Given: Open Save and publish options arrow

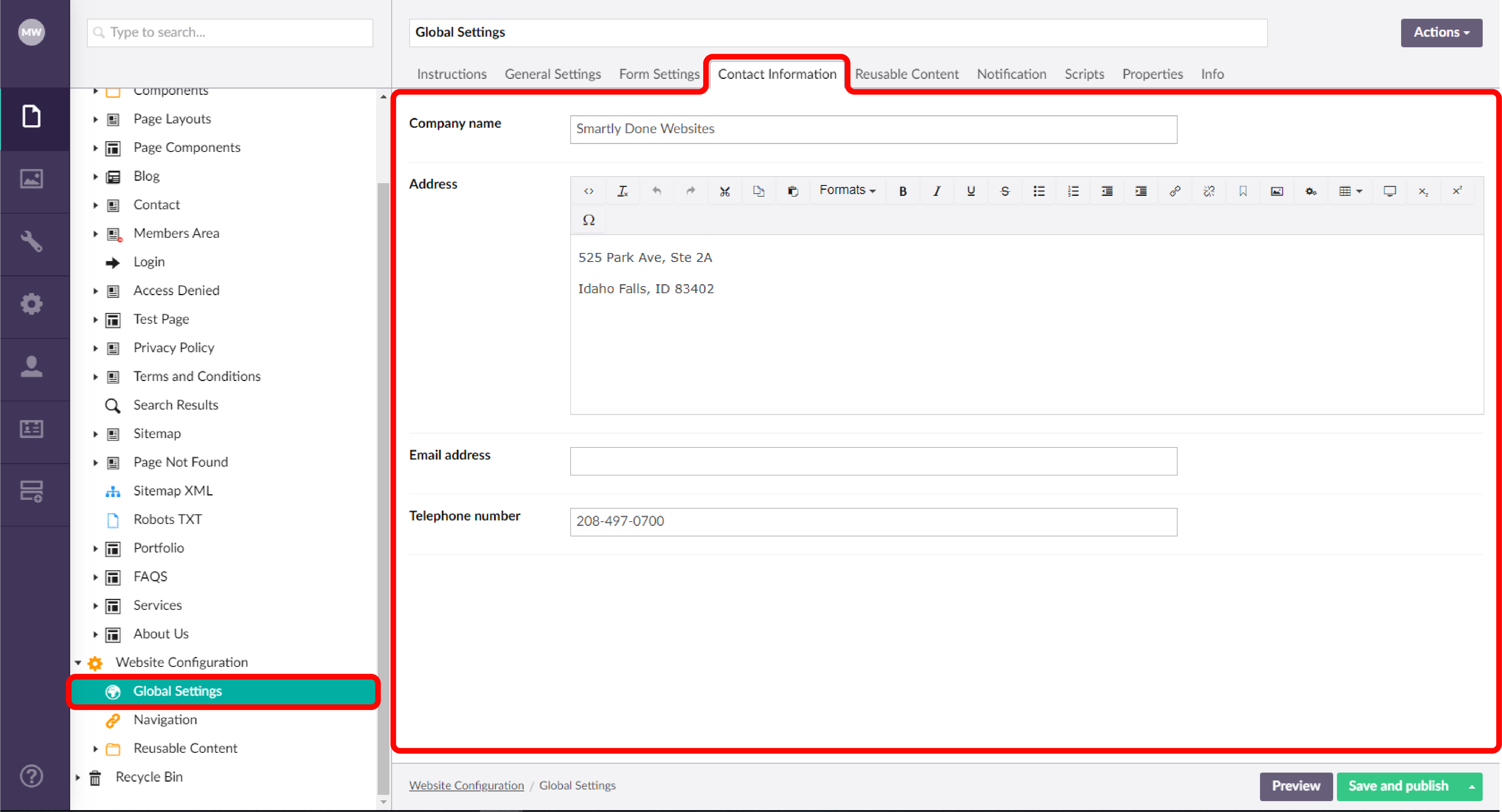Looking at the screenshot, I should pyautogui.click(x=1472, y=786).
